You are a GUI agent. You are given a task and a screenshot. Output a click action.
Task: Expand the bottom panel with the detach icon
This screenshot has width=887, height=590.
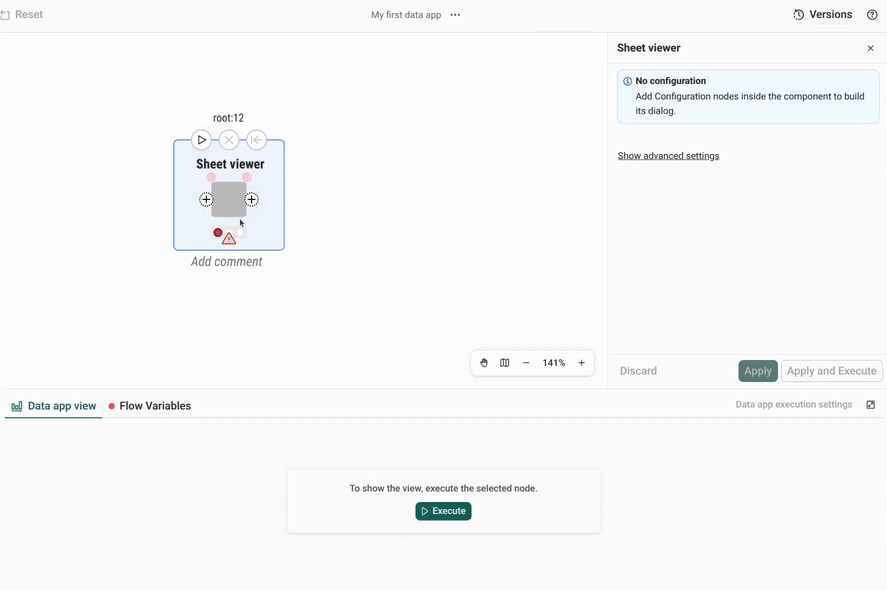[871, 404]
